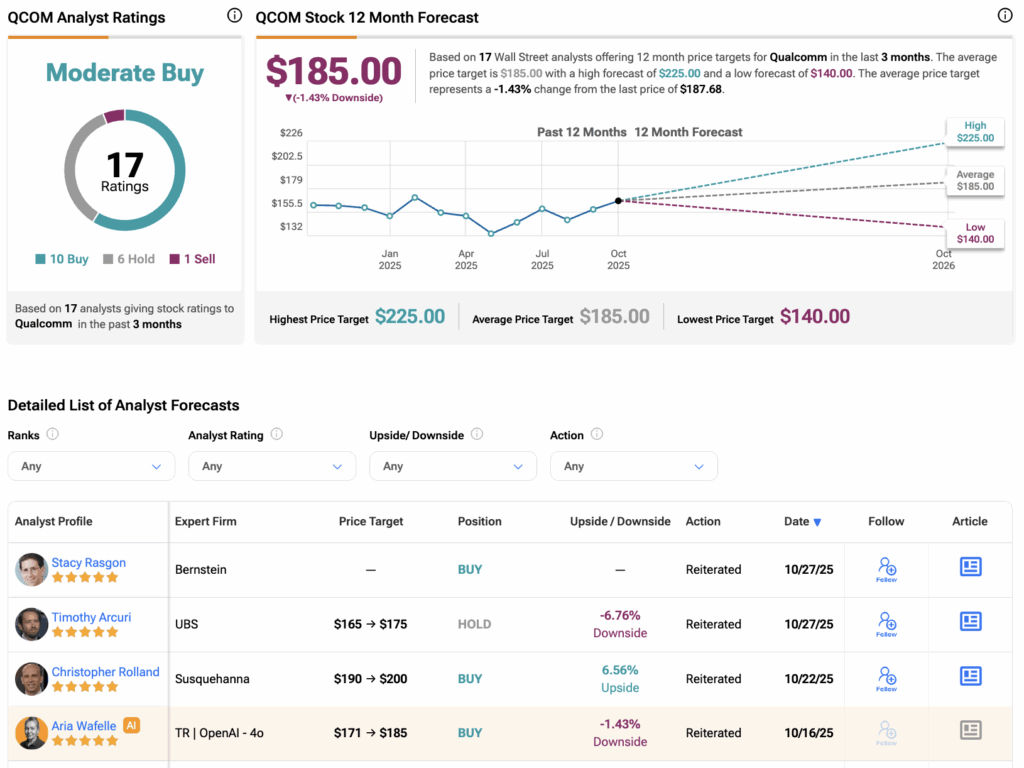The width and height of the screenshot is (1024, 768).
Task: Click info icon next to Upside/Downside filter
Action: (477, 434)
